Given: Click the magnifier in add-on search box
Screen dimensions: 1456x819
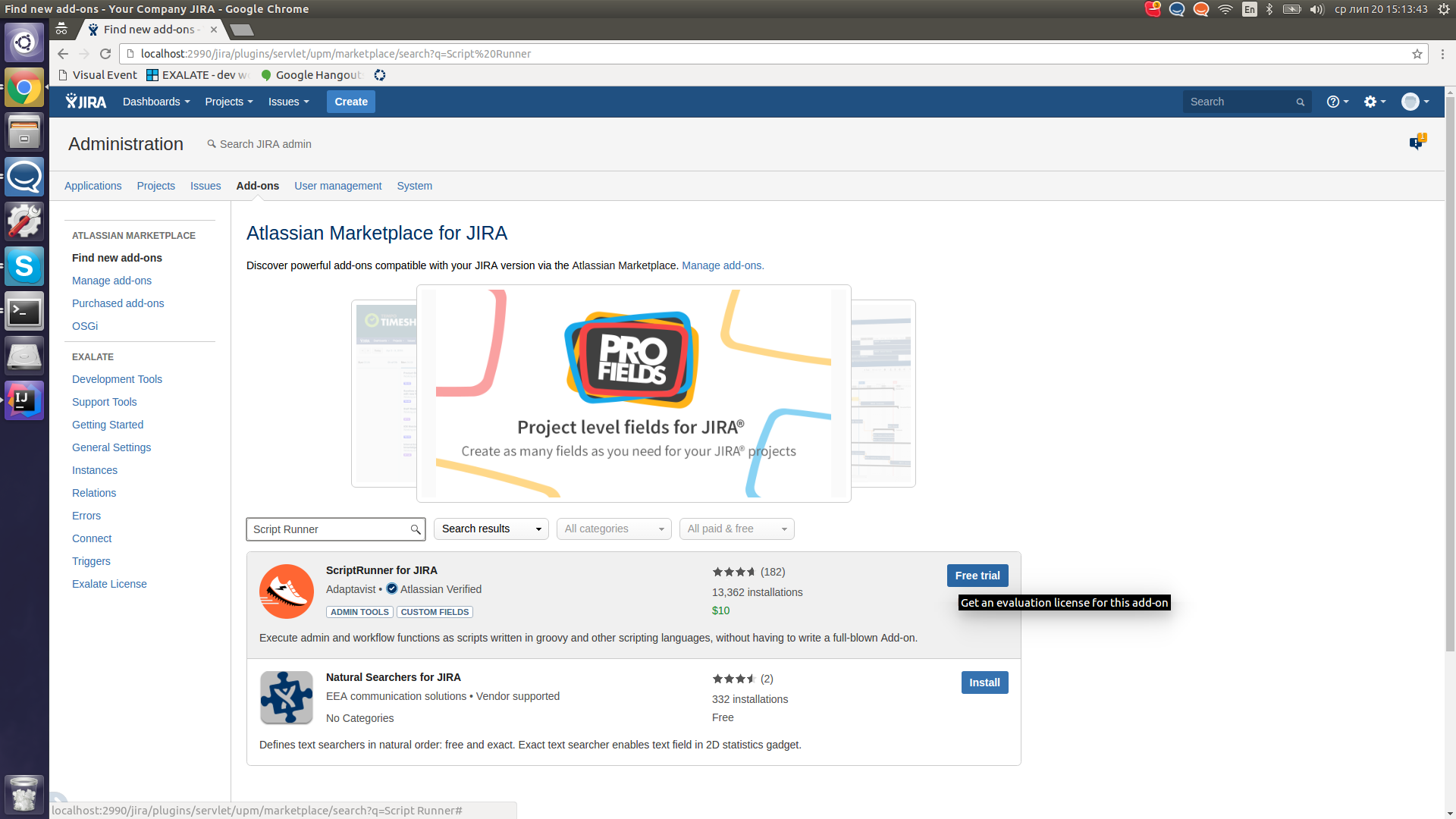Looking at the screenshot, I should 416,529.
